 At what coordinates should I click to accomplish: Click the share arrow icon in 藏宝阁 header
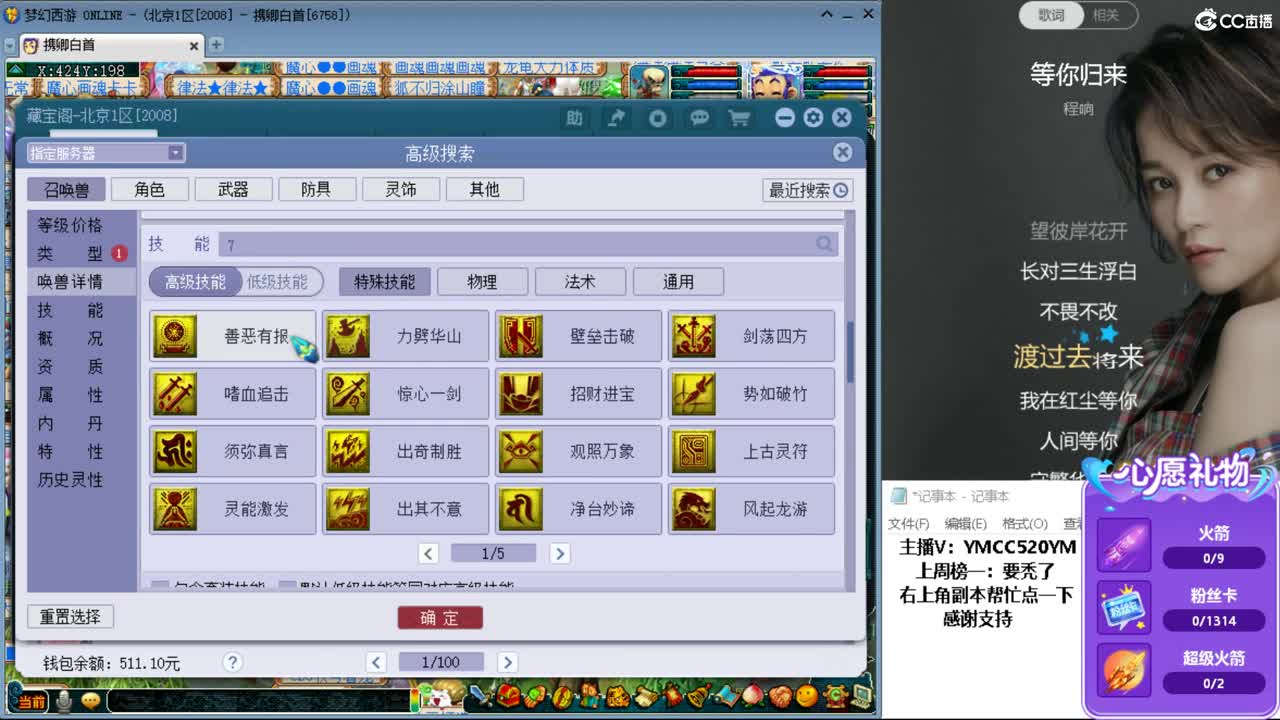(x=617, y=118)
